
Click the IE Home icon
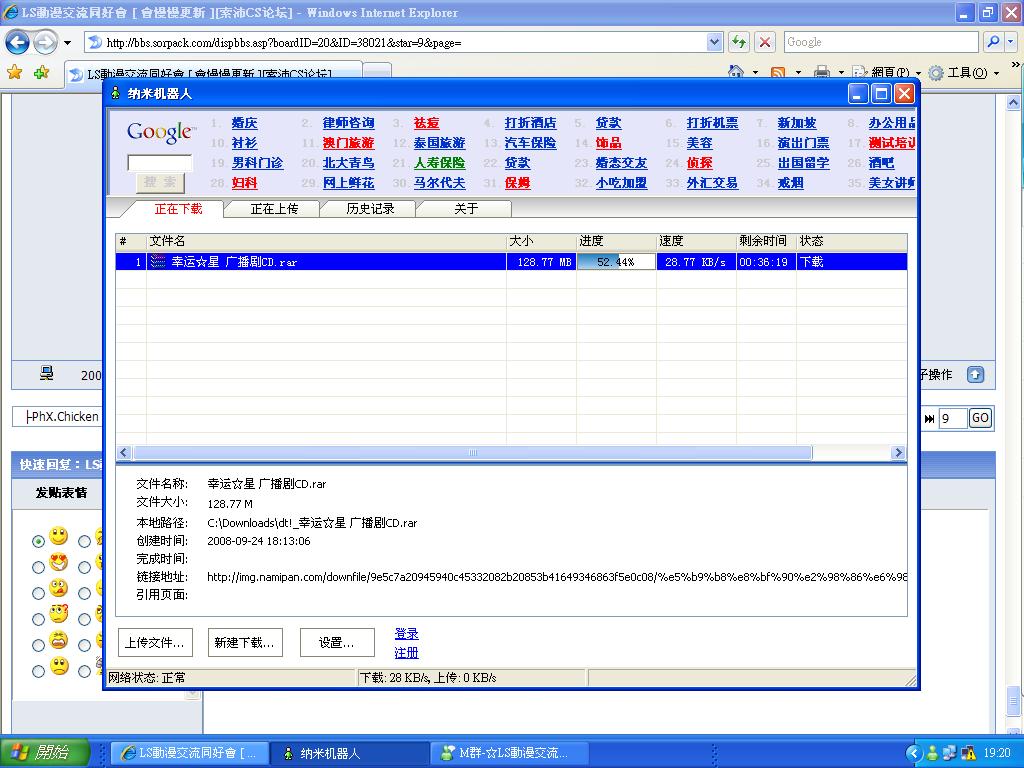736,72
